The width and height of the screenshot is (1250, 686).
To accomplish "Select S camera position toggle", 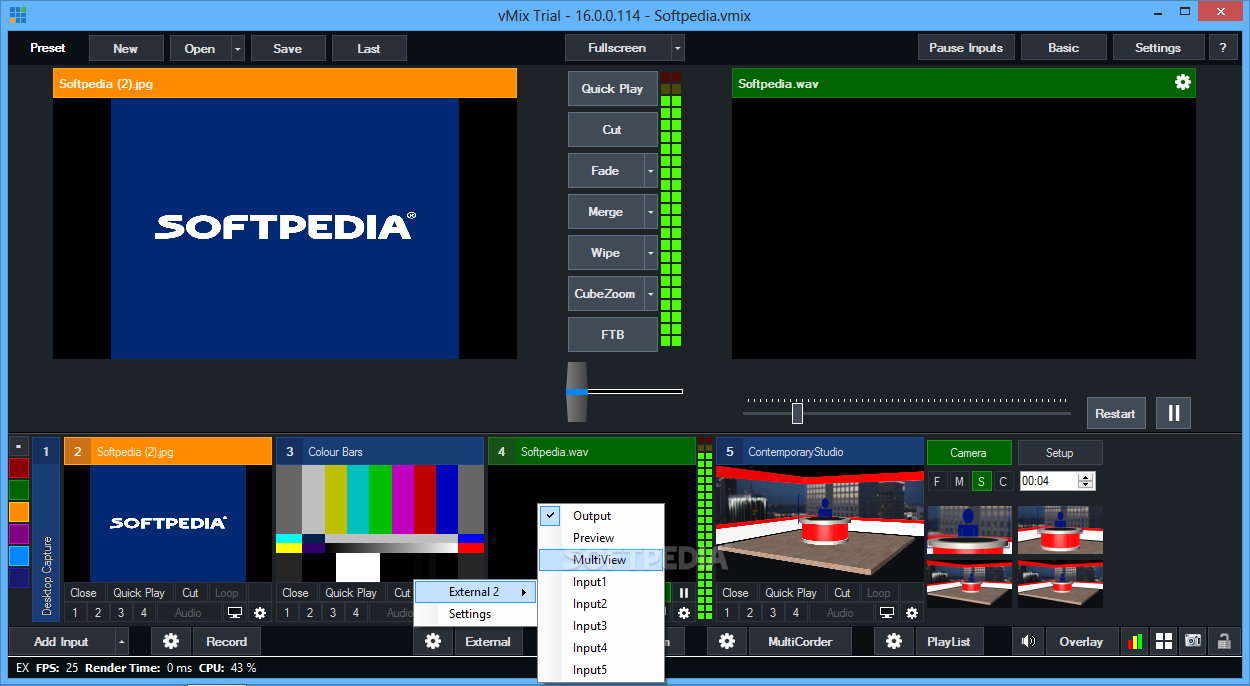I will [x=981, y=482].
